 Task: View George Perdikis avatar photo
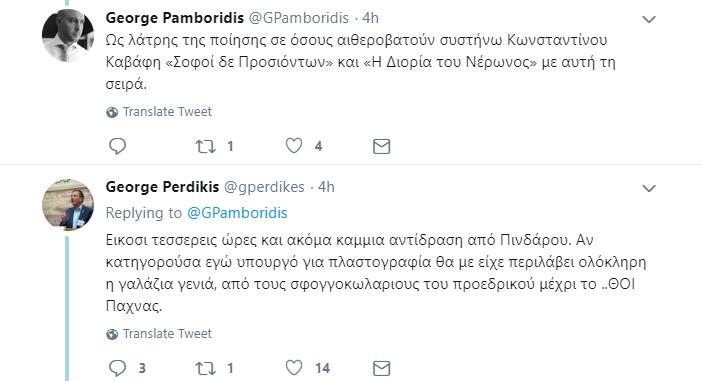pos(68,204)
